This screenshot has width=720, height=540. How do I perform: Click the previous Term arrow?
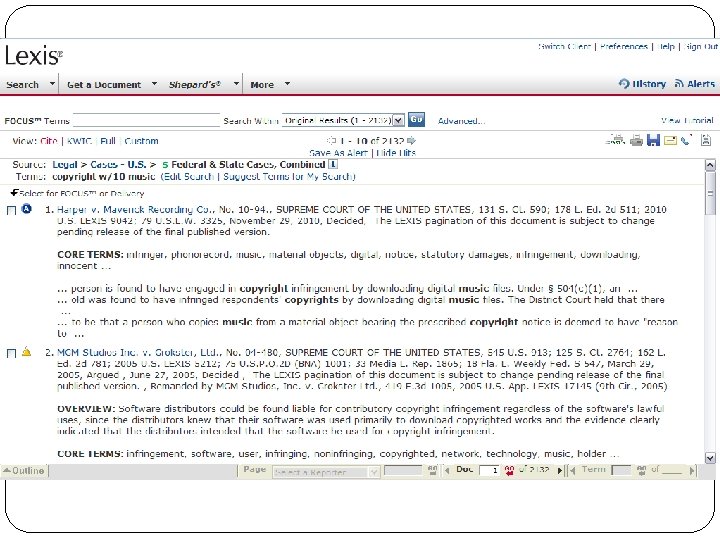(572, 470)
